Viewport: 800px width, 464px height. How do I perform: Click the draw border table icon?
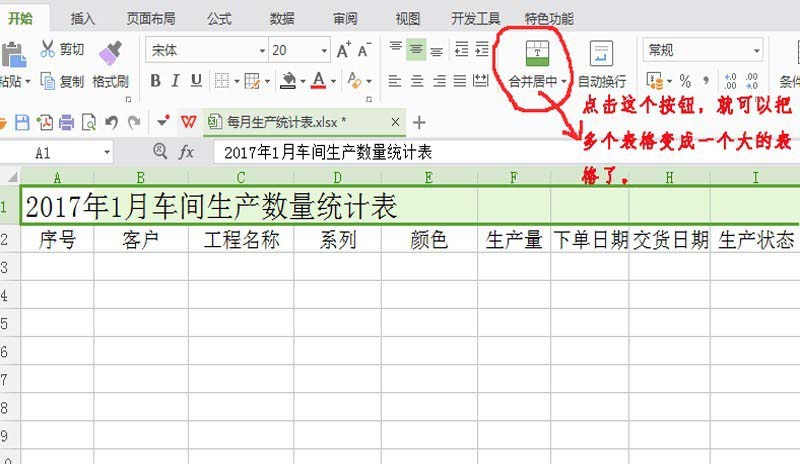252,81
